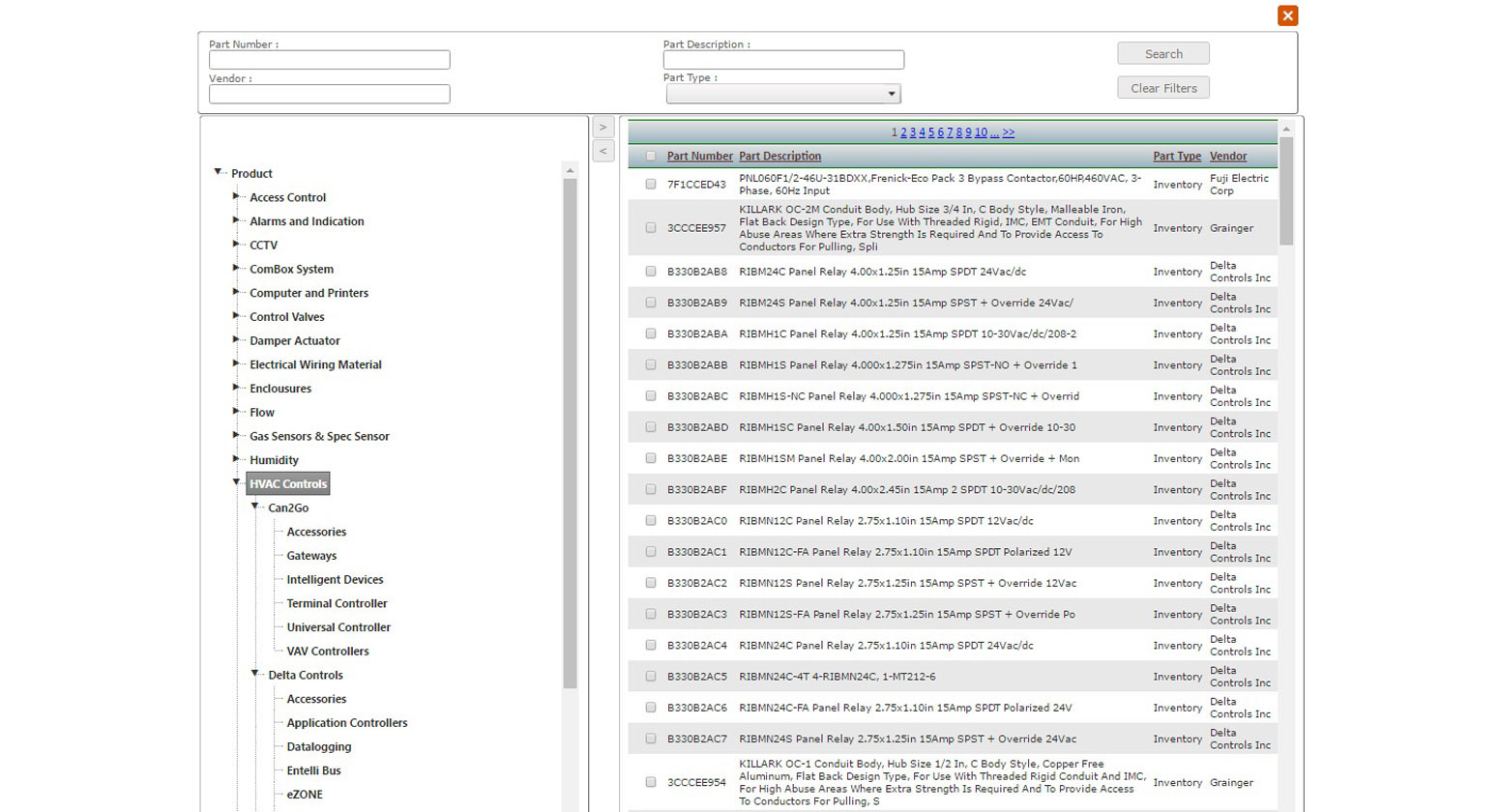Jump to results page 5

coord(931,132)
